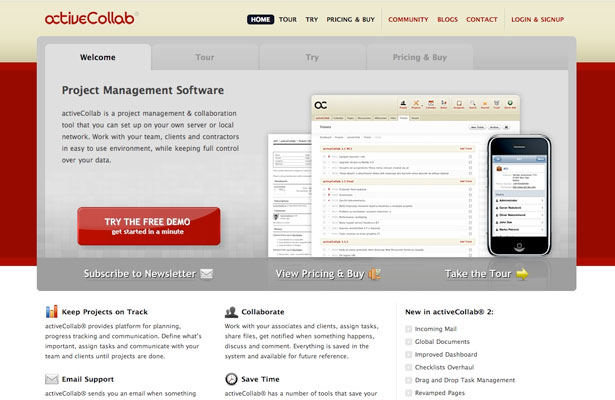Open the COMMUNITY link

pos(408,19)
